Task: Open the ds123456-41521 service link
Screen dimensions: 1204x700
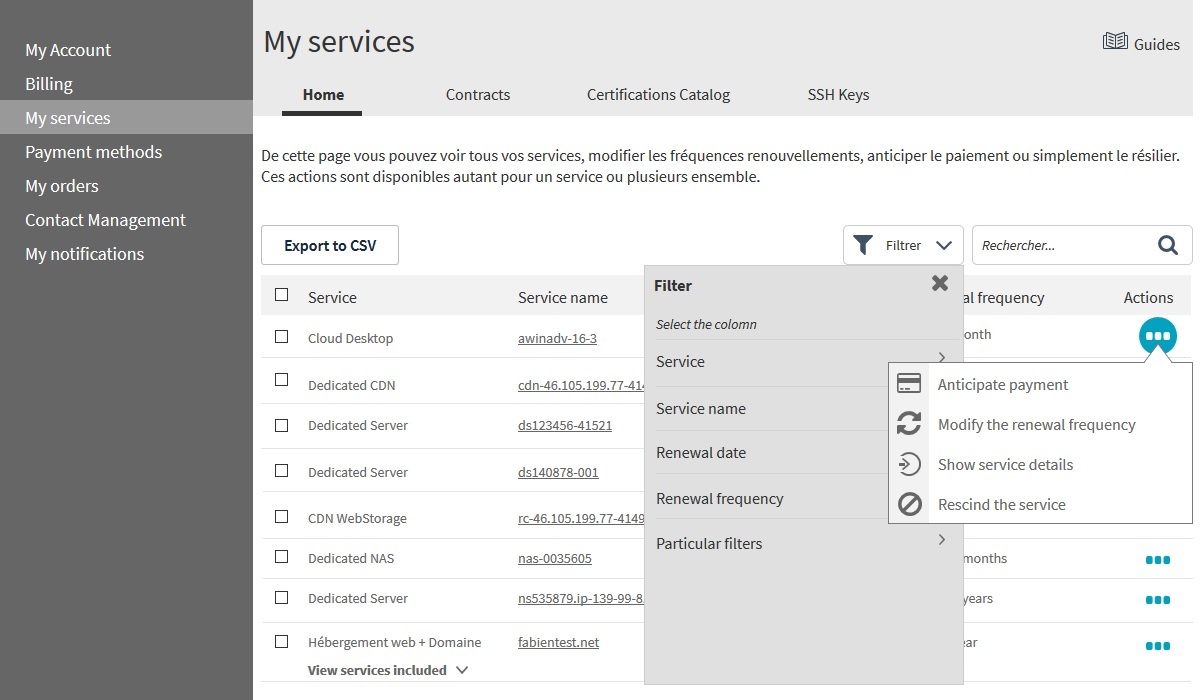Action: (x=564, y=425)
